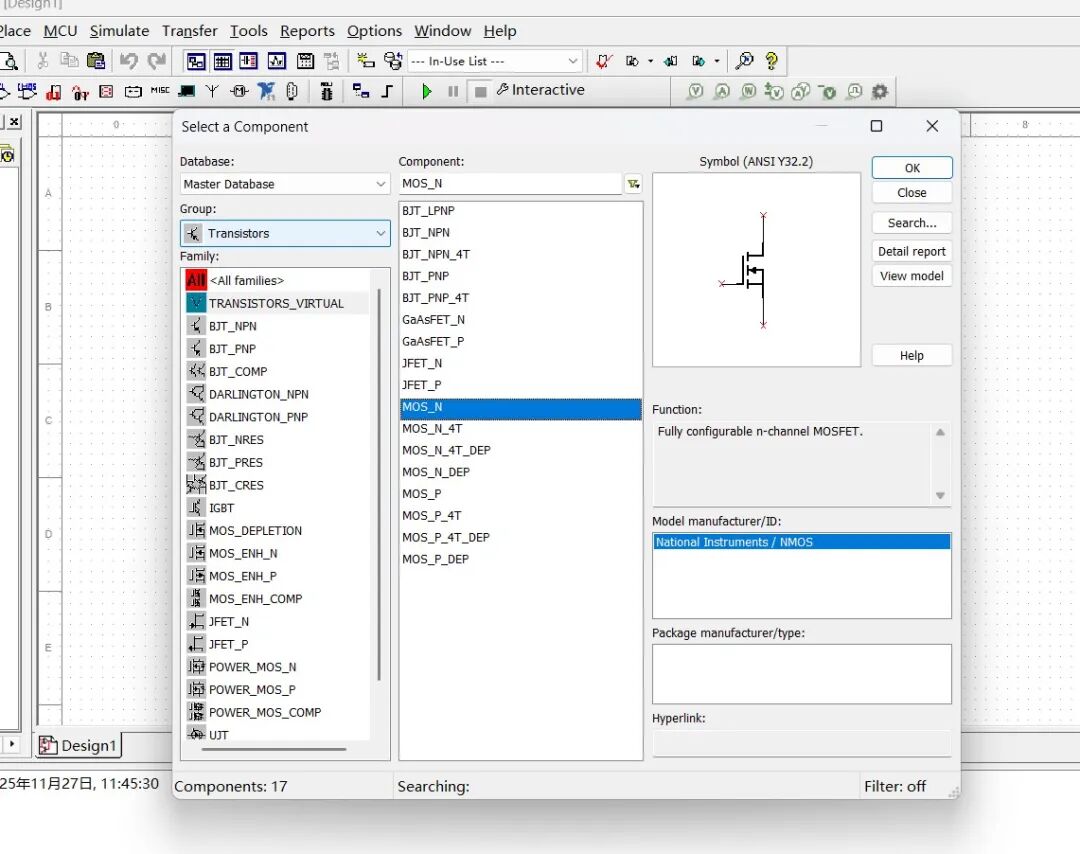Place NI component icon
Image resolution: width=1080 pixels, height=854 pixels.
pos(266,91)
